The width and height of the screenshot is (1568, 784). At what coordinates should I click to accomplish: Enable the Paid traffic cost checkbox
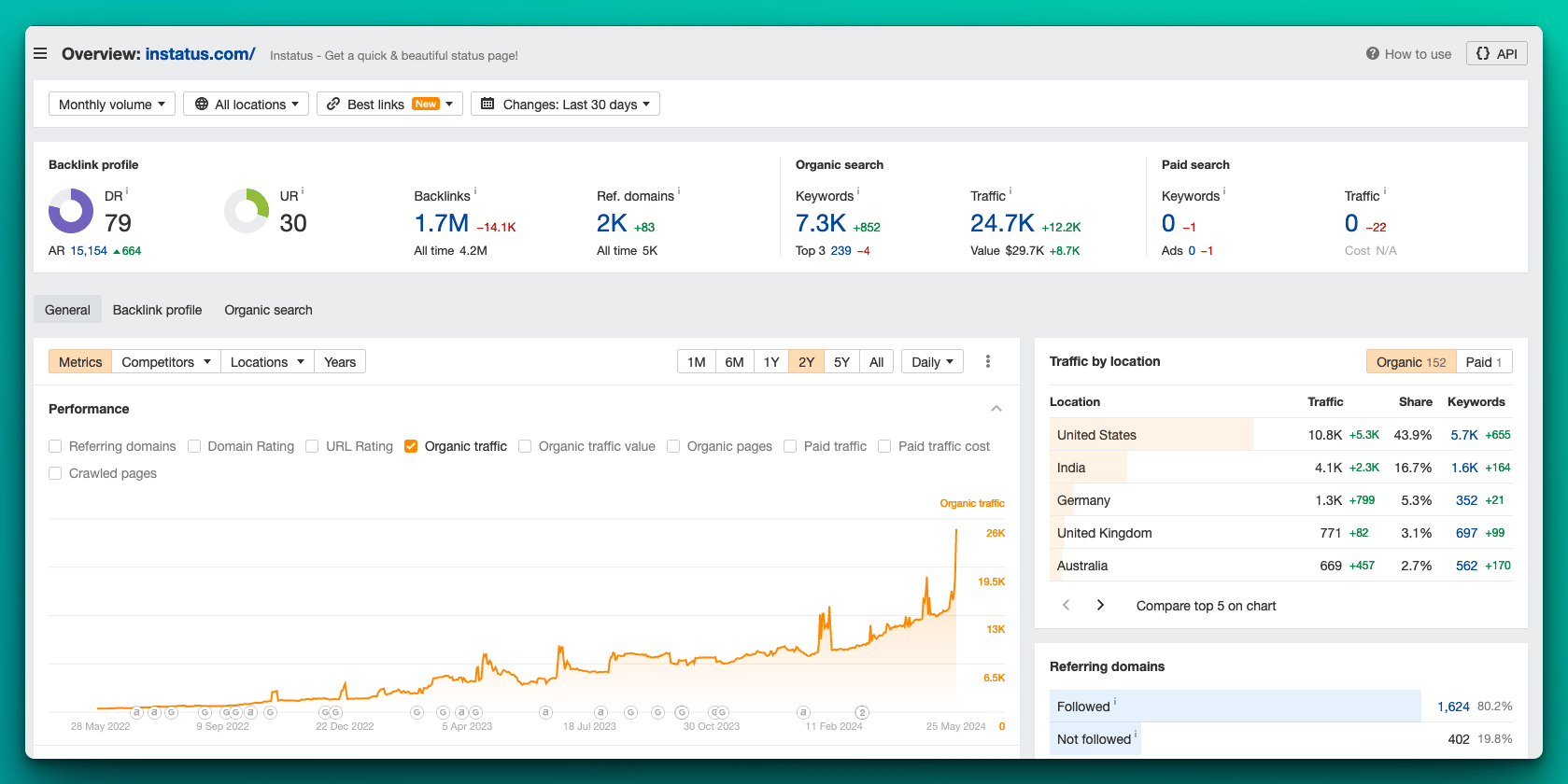click(x=884, y=446)
